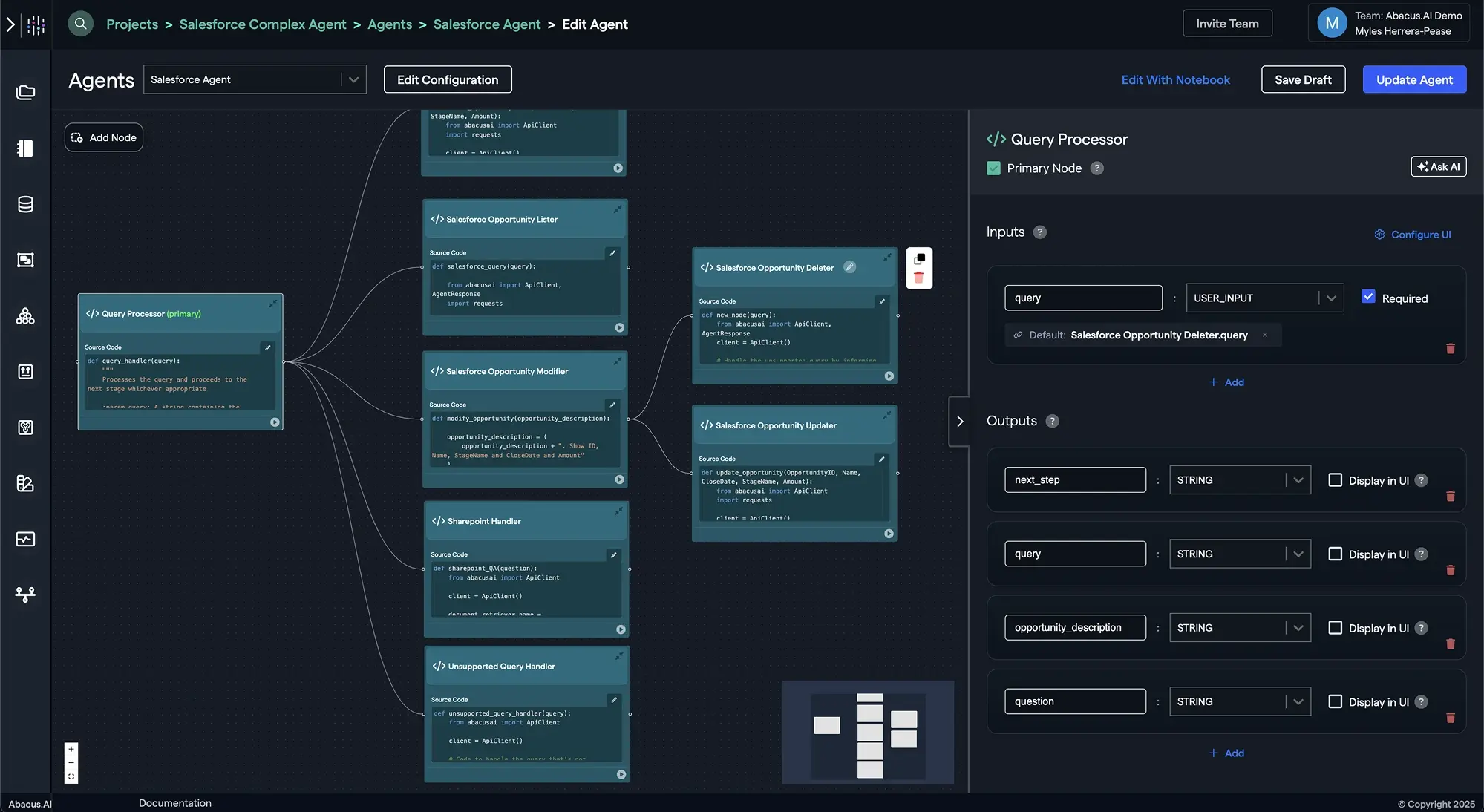Screen dimensions: 1484x812
Task: Open the projects folder sidebar icon
Action: 25,92
